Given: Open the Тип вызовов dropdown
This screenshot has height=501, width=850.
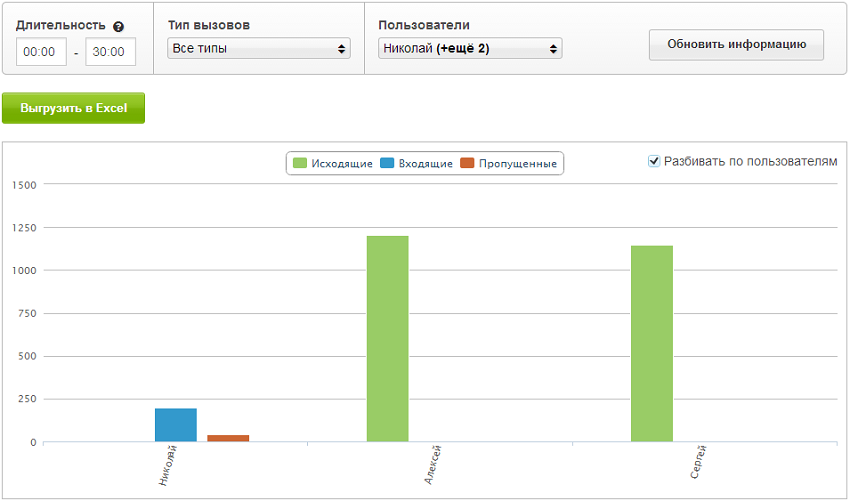Looking at the screenshot, I should (259, 48).
